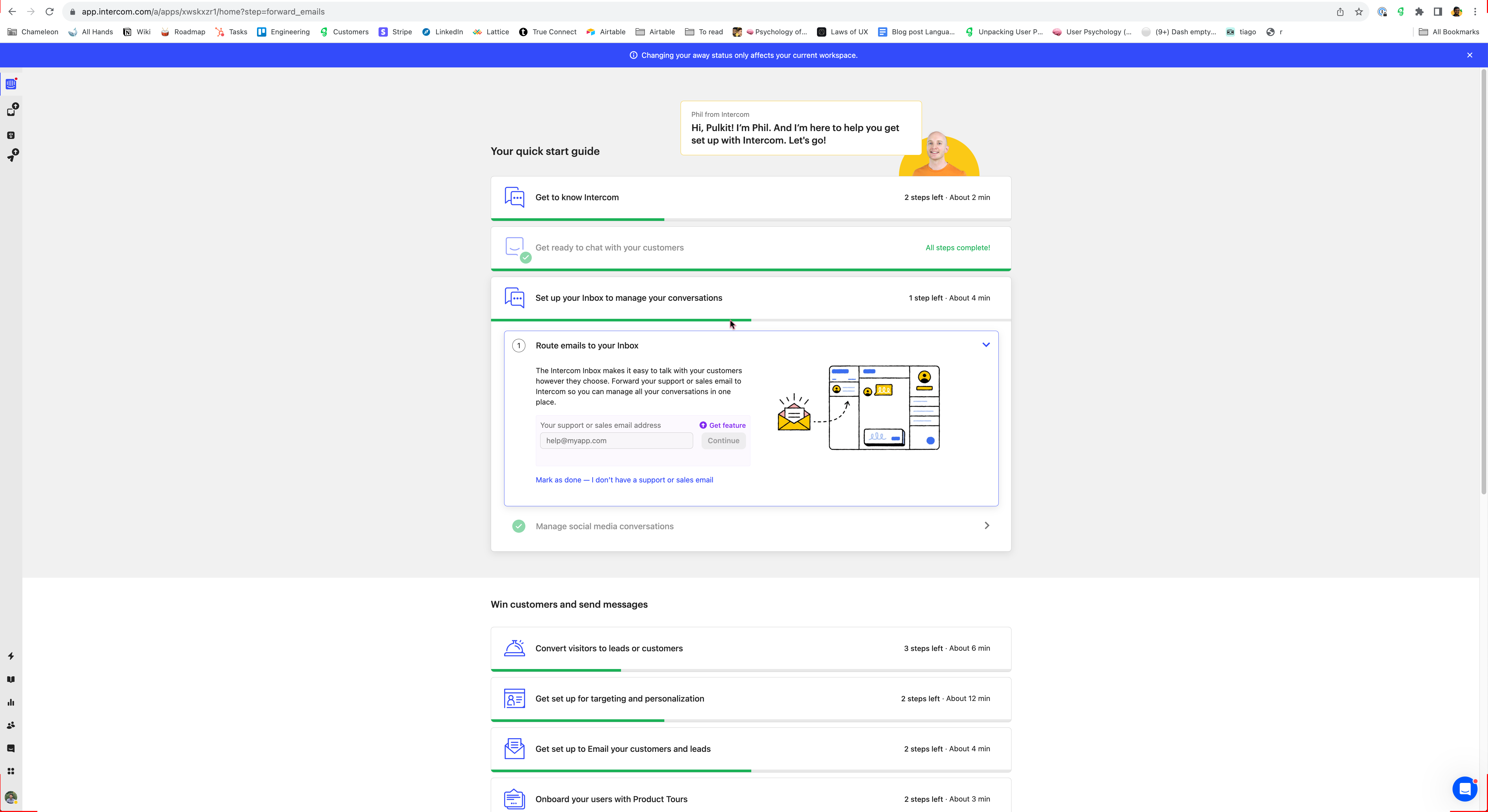Open the LinkedIn bookmark

click(443, 32)
